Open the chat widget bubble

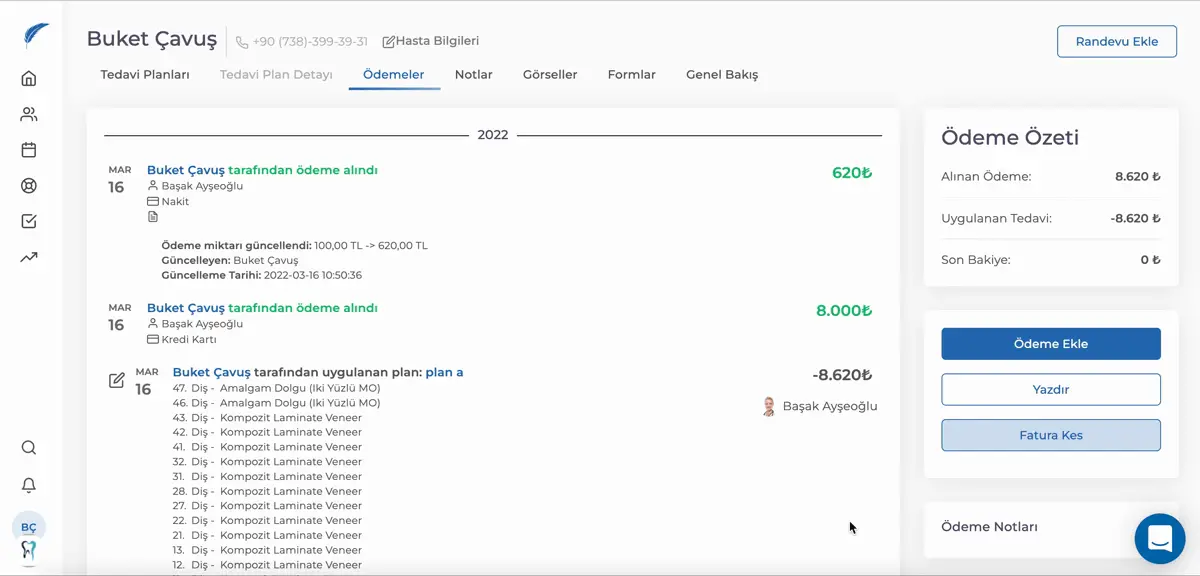pos(1160,539)
